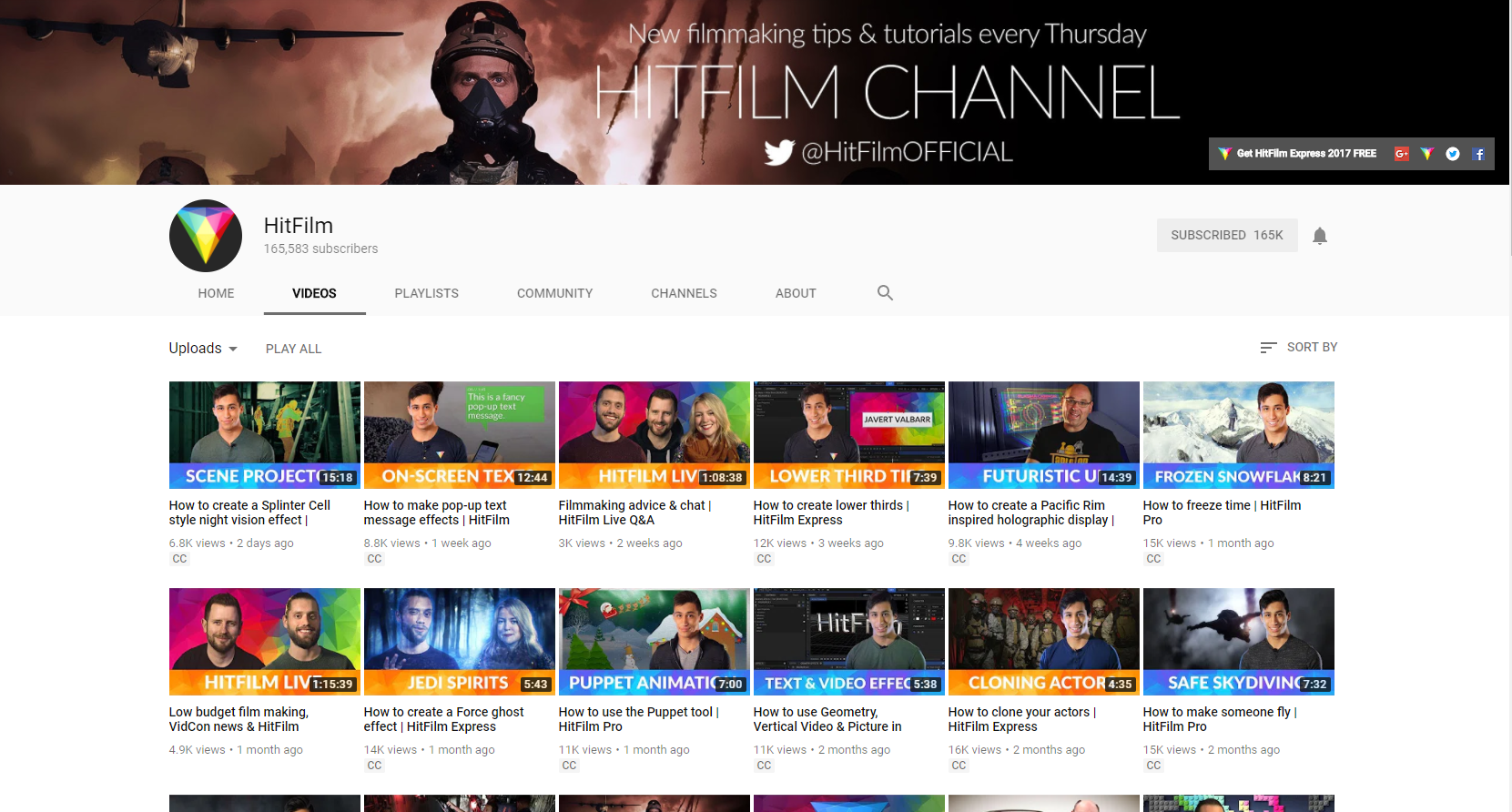The image size is (1512, 812).
Task: Click the HitFilm website banner icon
Action: point(1427,154)
